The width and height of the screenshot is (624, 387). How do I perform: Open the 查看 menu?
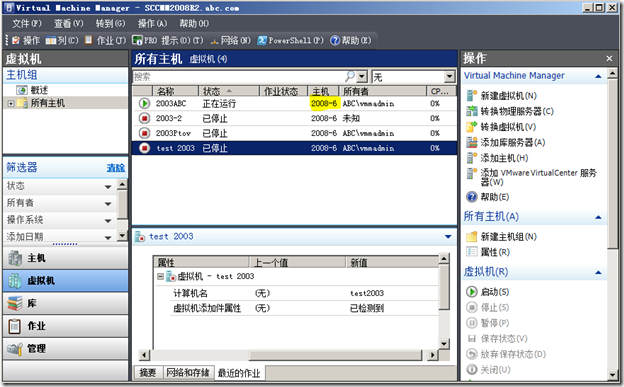tap(68, 23)
